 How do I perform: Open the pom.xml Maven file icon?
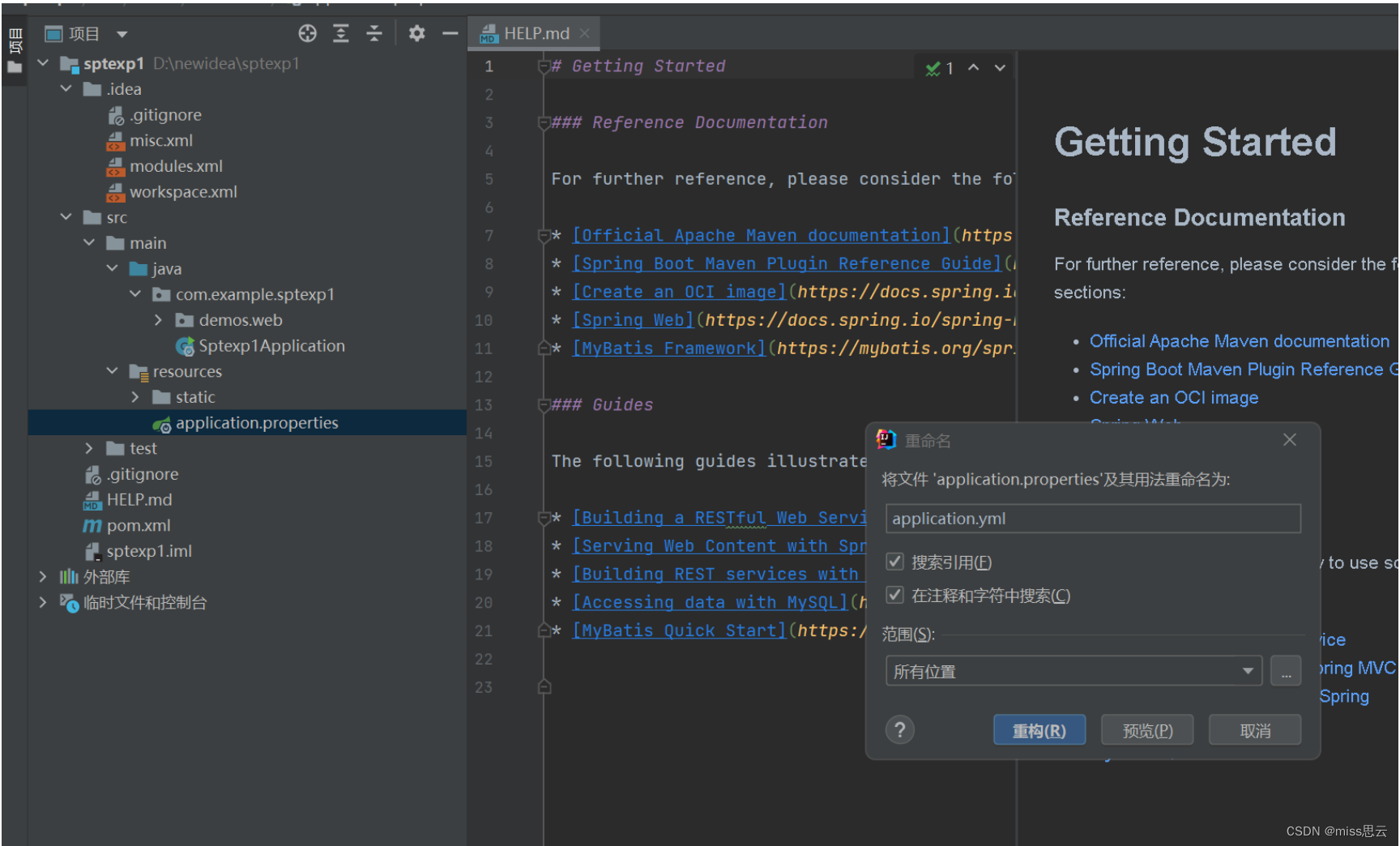(92, 526)
